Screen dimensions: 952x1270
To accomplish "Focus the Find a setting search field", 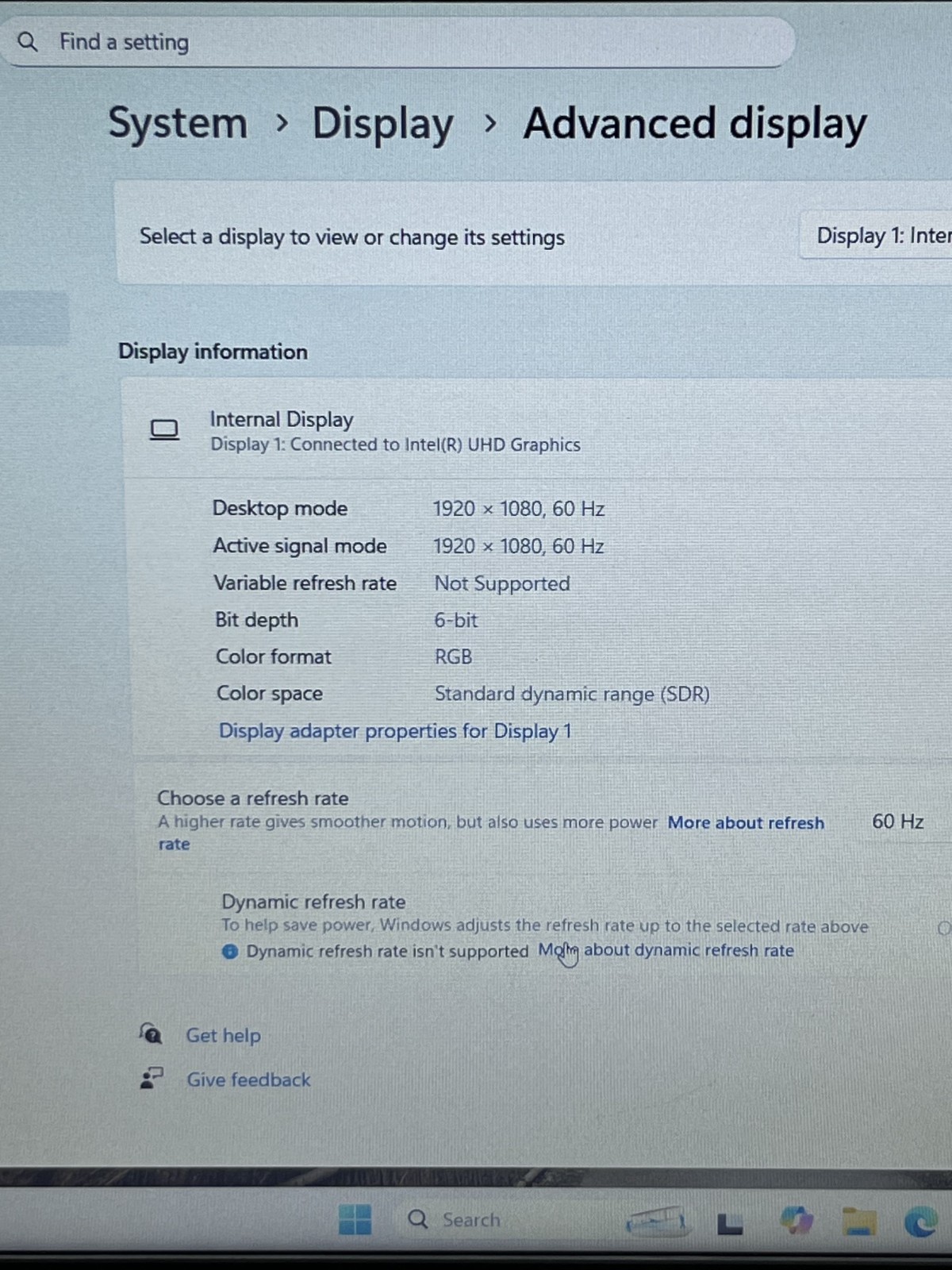I will (x=397, y=41).
